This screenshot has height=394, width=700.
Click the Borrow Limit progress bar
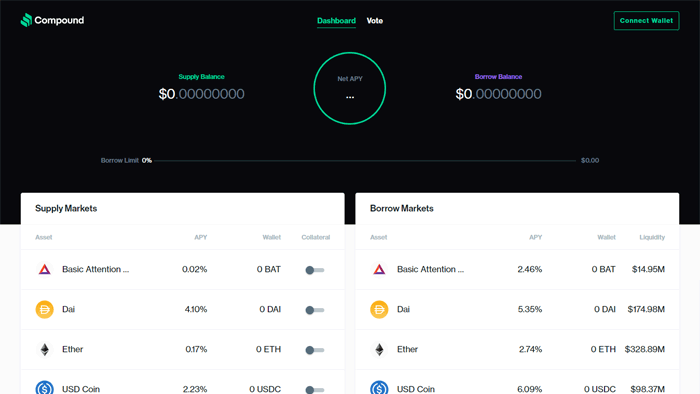(x=365, y=160)
